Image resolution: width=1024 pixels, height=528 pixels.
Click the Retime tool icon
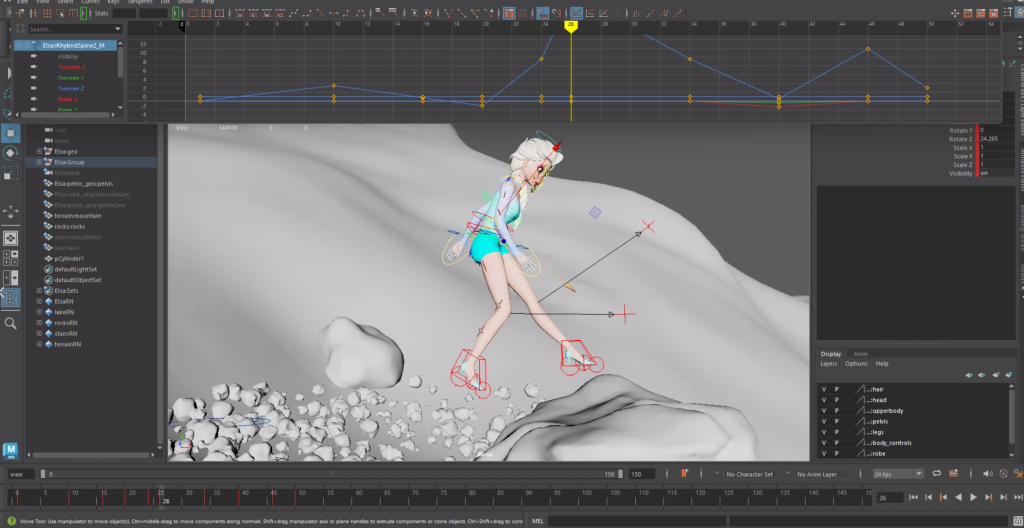[72, 13]
